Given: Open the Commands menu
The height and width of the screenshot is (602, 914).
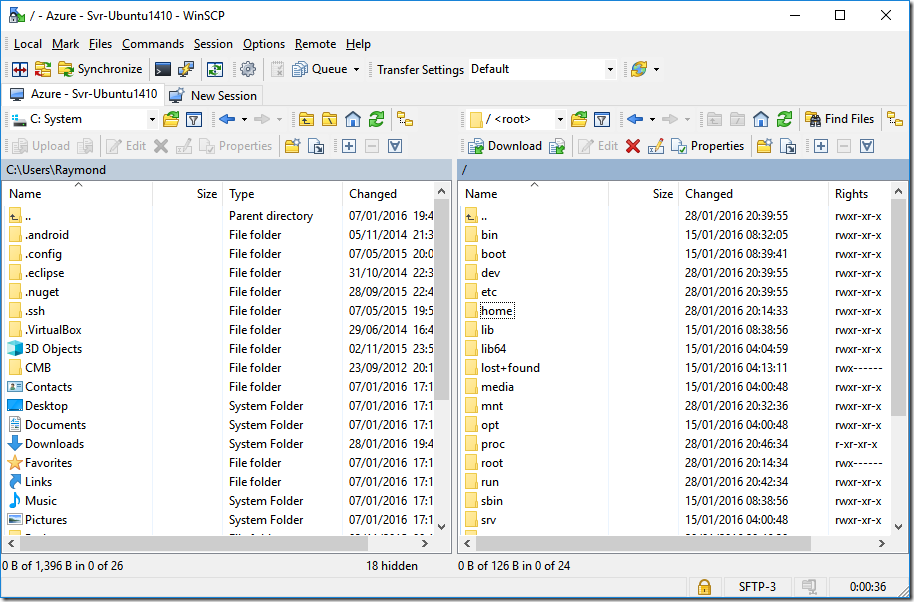Looking at the screenshot, I should tap(153, 44).
